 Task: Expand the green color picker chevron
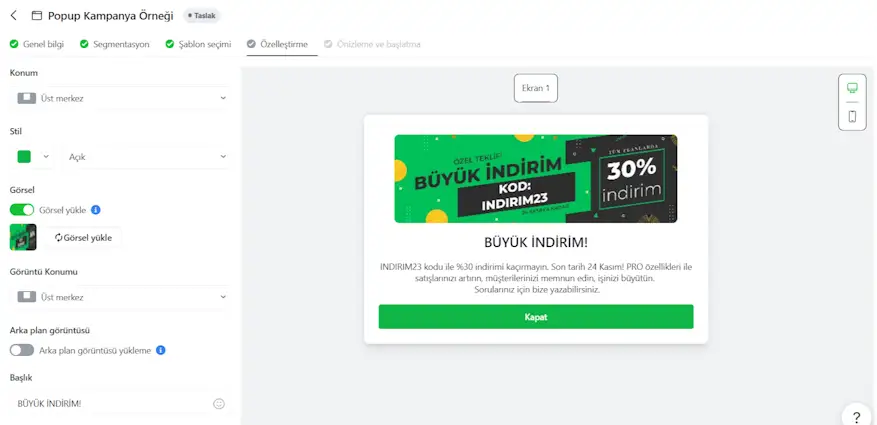tap(46, 157)
